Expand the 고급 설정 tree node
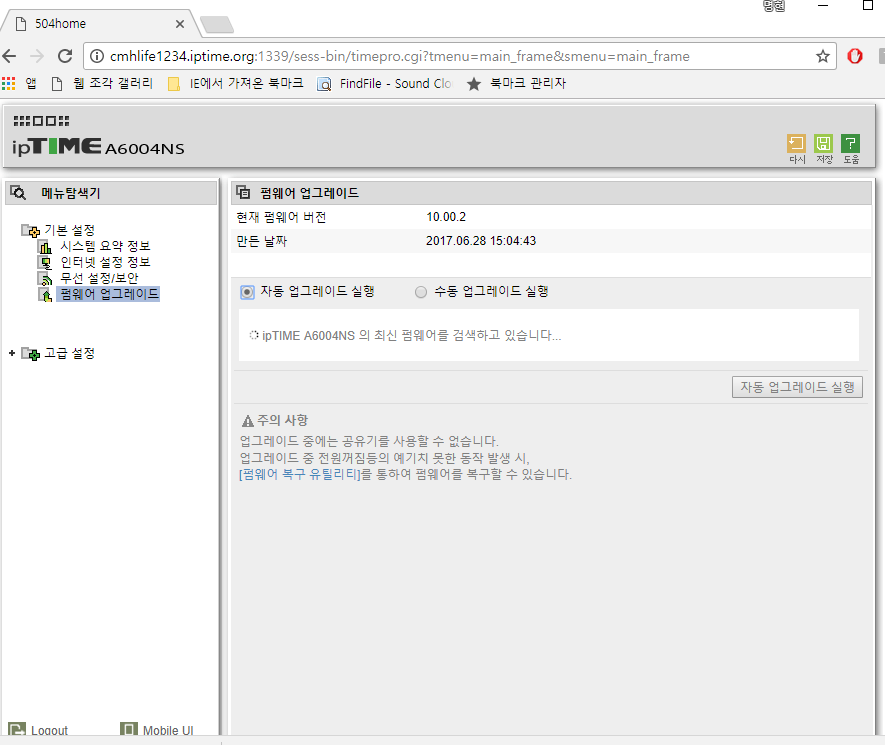 click(12, 353)
